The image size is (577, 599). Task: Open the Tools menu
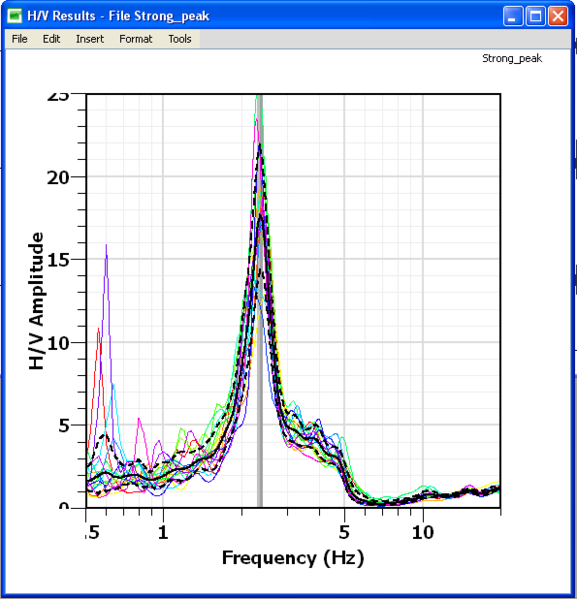click(x=180, y=39)
